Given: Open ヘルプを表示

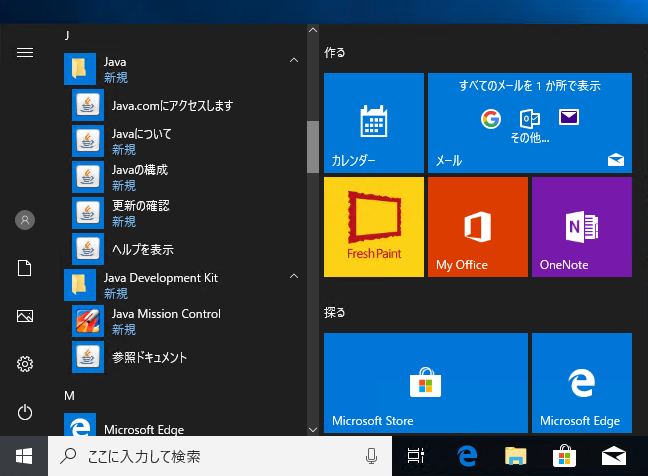Looking at the screenshot, I should (x=184, y=249).
